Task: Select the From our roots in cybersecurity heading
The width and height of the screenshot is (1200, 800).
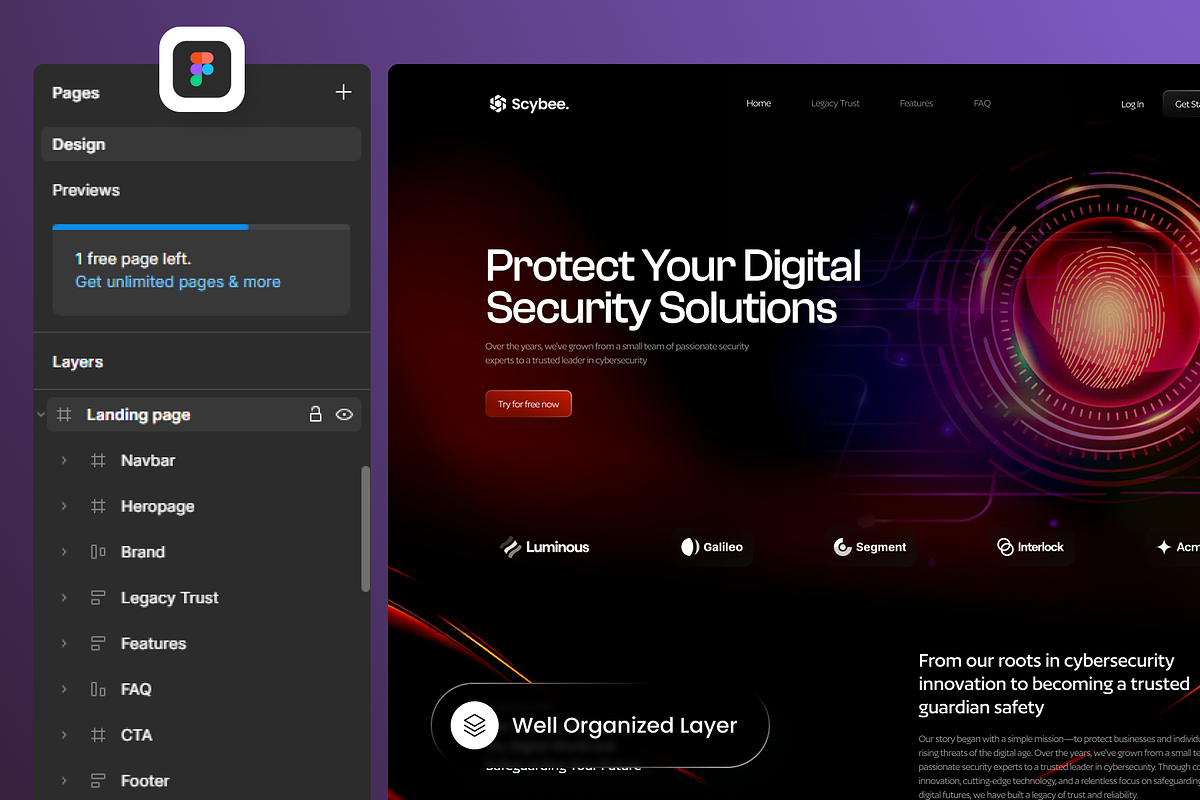Action: click(1054, 684)
